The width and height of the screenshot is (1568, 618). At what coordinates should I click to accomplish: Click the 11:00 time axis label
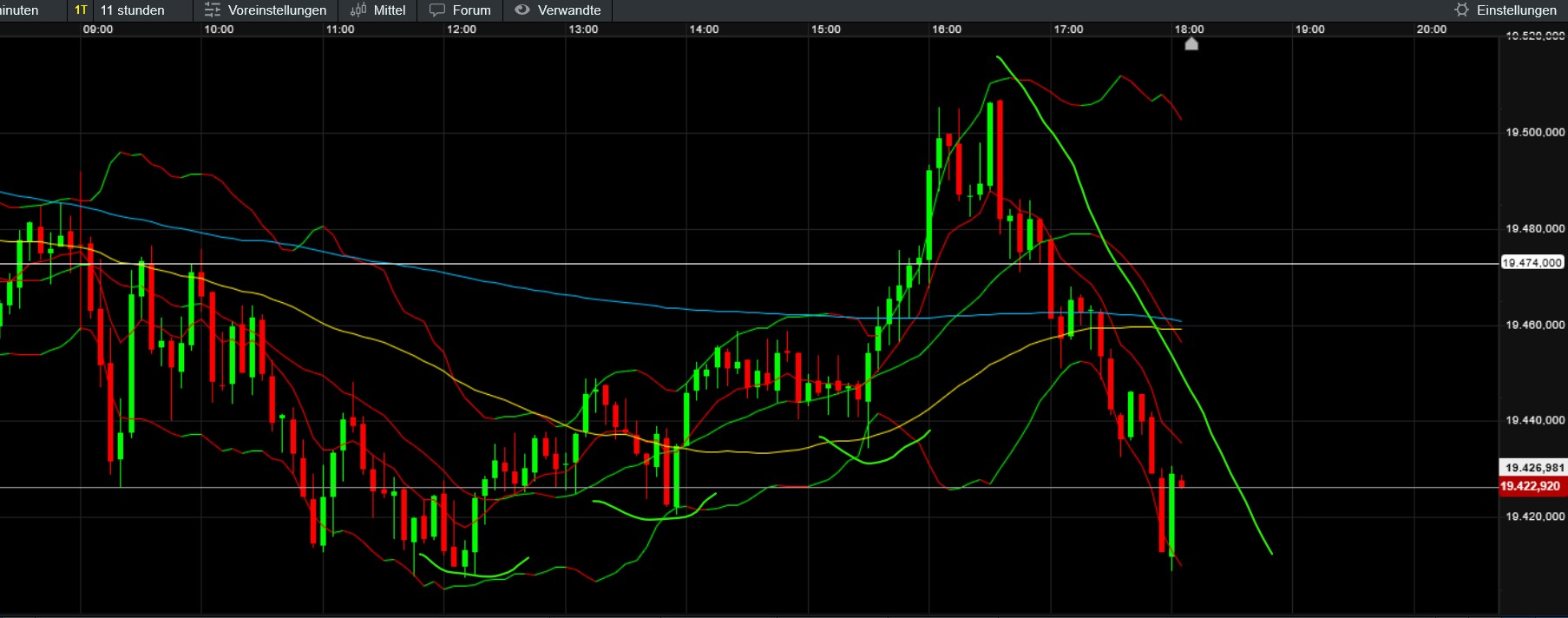340,30
